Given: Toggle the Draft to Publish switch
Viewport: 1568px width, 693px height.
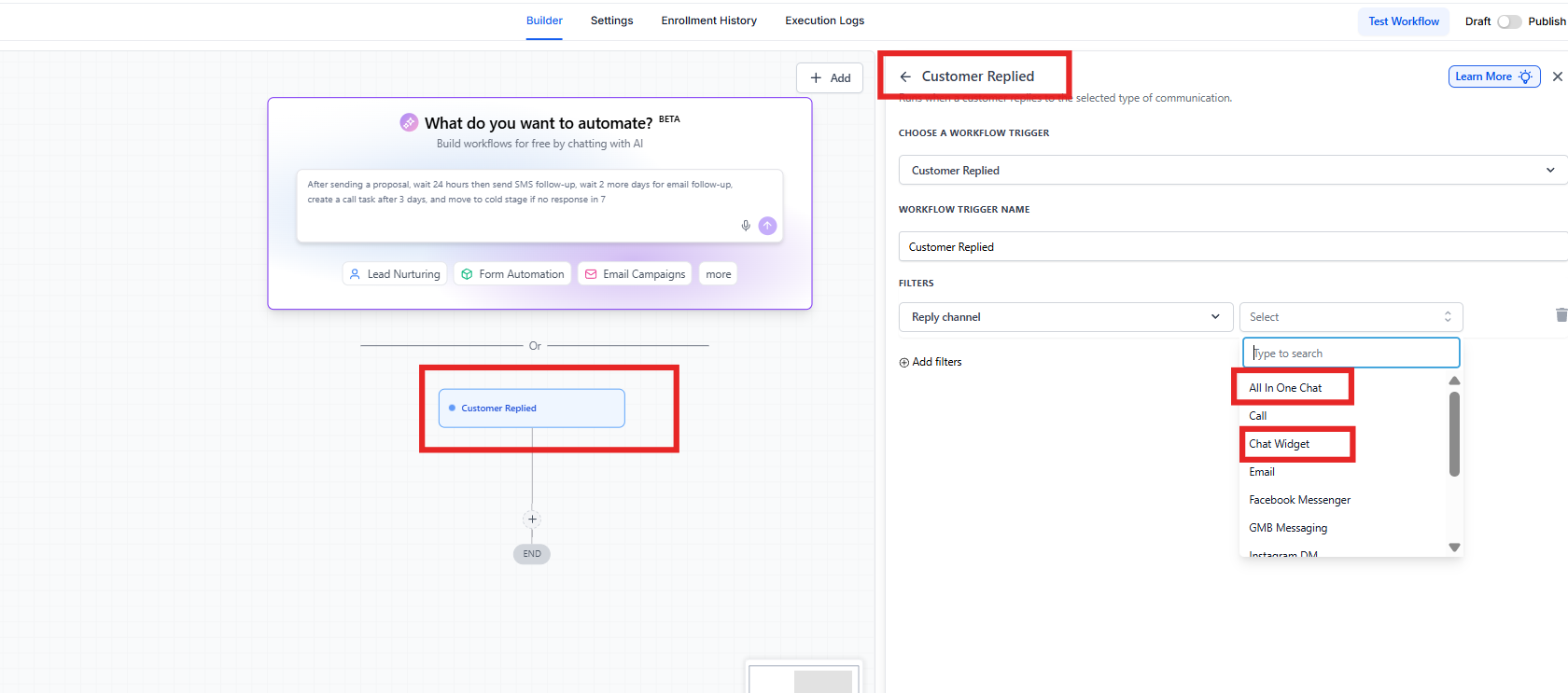Looking at the screenshot, I should pos(1508,21).
